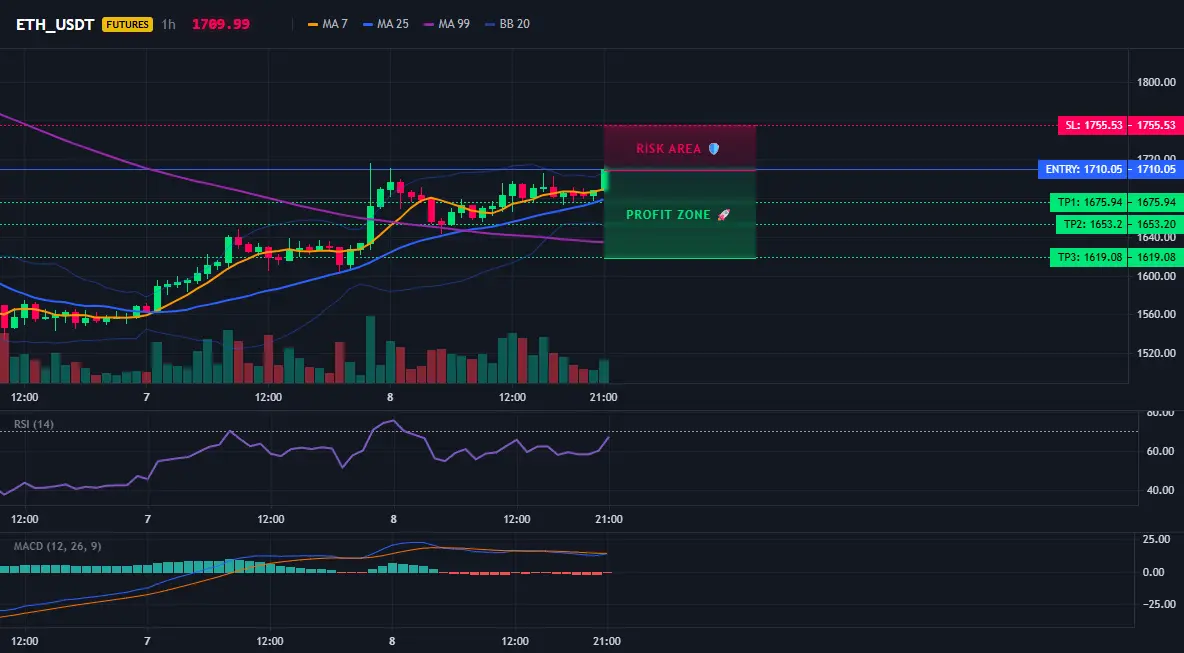Click the 21:00 time label on price chart
The image size is (1184, 653).
(x=603, y=397)
